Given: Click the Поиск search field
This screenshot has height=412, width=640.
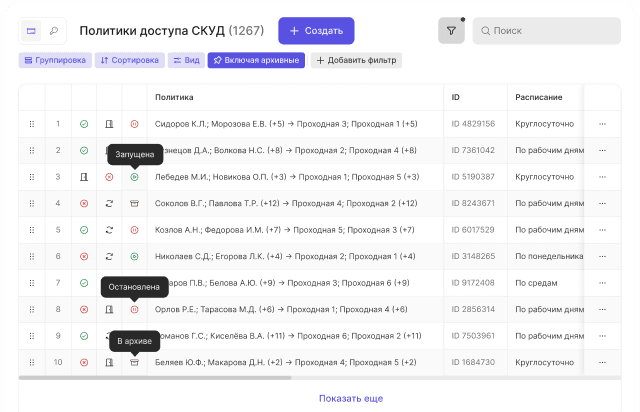Looking at the screenshot, I should tap(547, 31).
